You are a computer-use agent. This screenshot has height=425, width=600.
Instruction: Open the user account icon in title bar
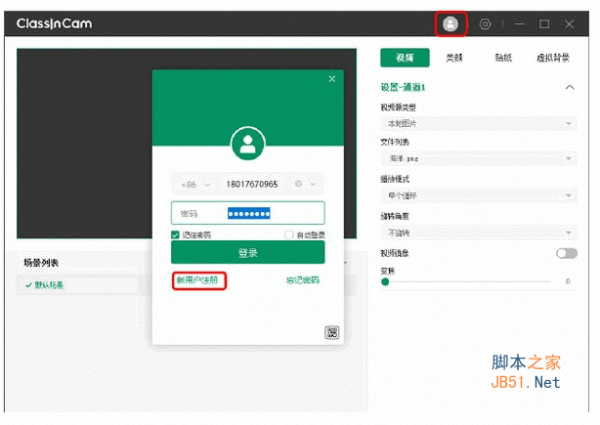click(x=450, y=24)
